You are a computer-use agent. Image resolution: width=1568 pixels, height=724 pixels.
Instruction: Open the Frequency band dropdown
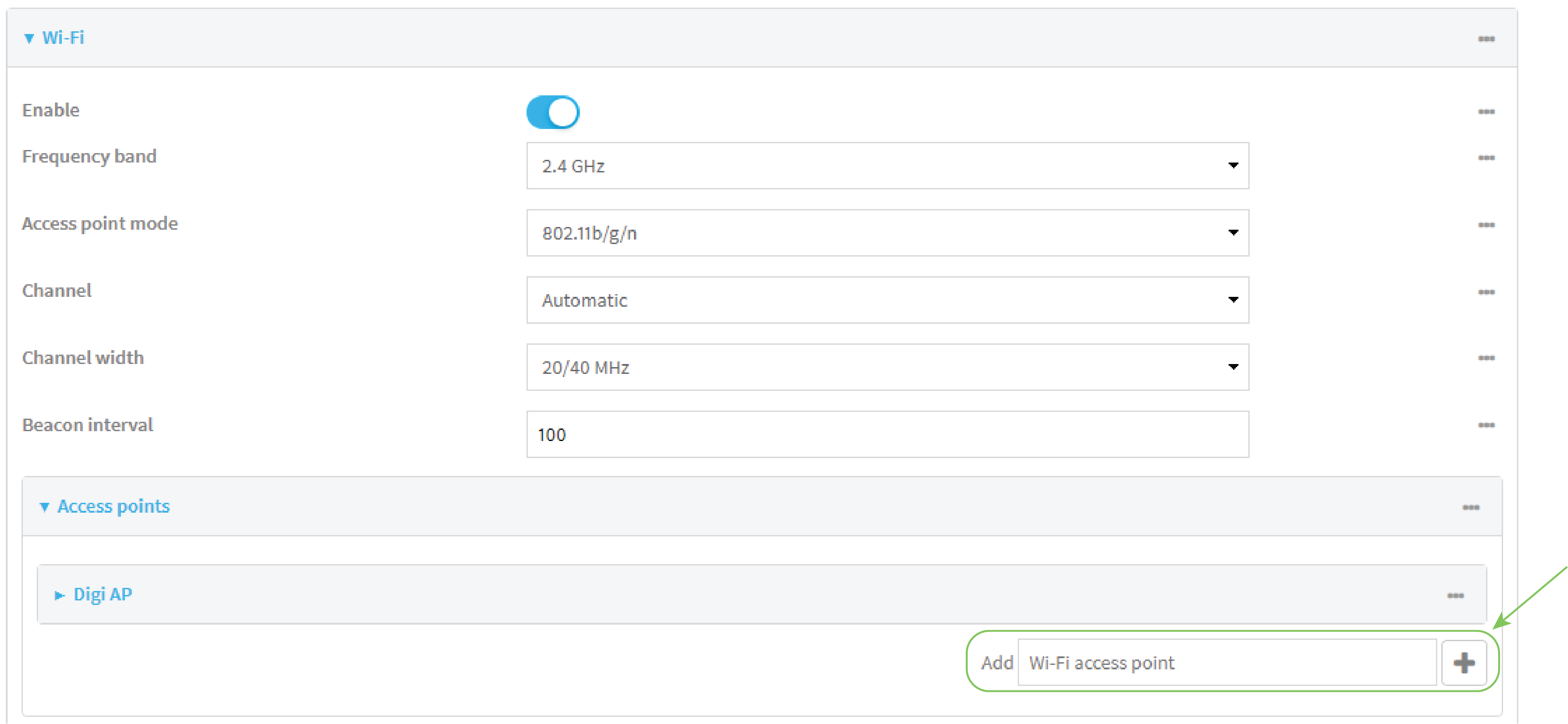pos(887,166)
